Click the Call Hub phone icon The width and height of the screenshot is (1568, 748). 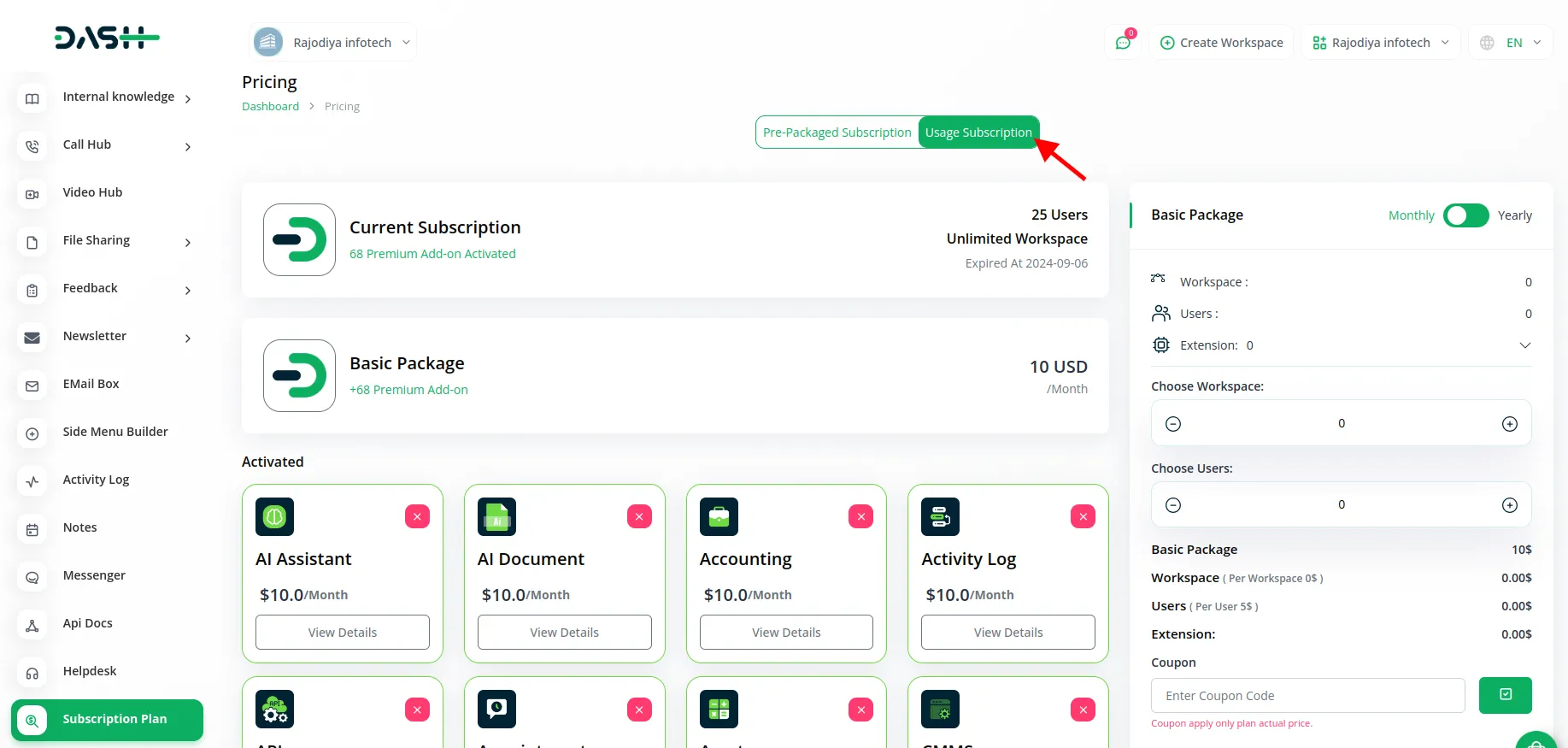(32, 146)
